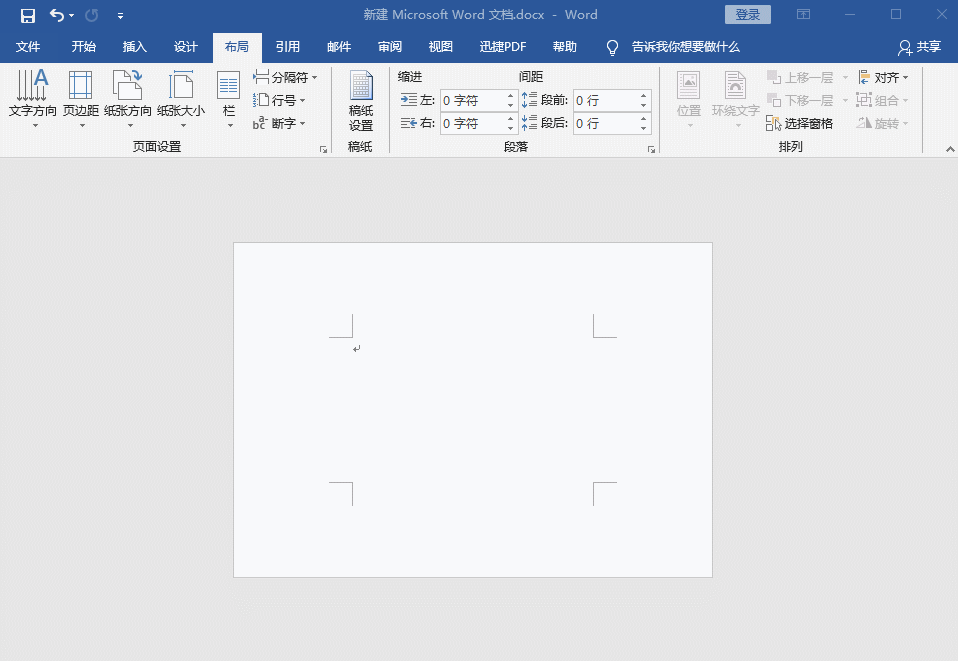Click 上移一层 bring forward
Viewport: 958px width, 661px height.
pos(800,78)
